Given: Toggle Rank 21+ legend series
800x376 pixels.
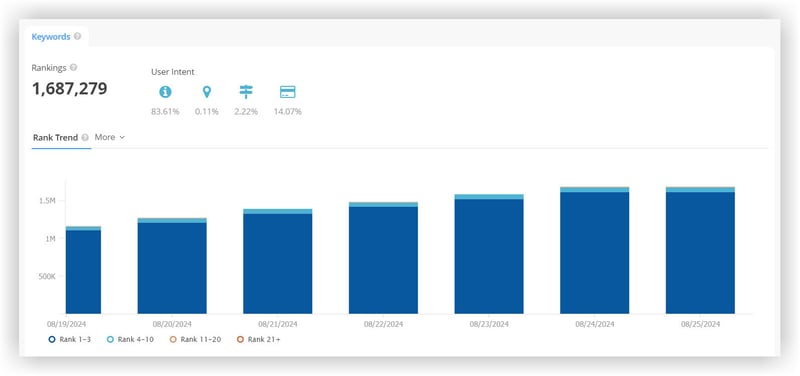Looking at the screenshot, I should (x=259, y=339).
